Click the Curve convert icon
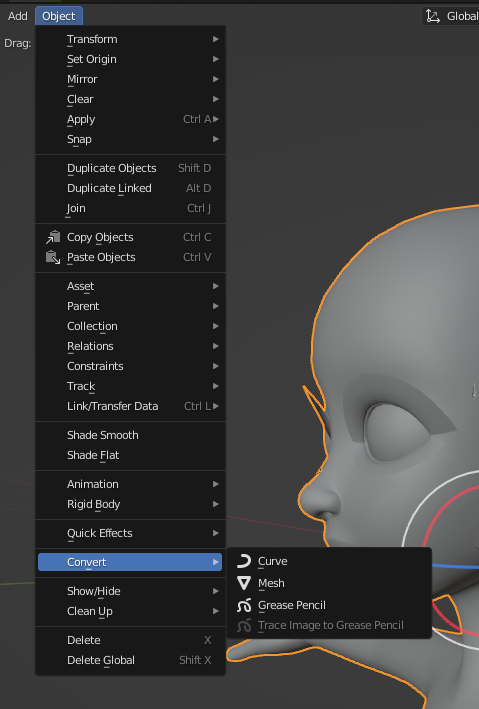The width and height of the screenshot is (479, 709). tap(244, 561)
